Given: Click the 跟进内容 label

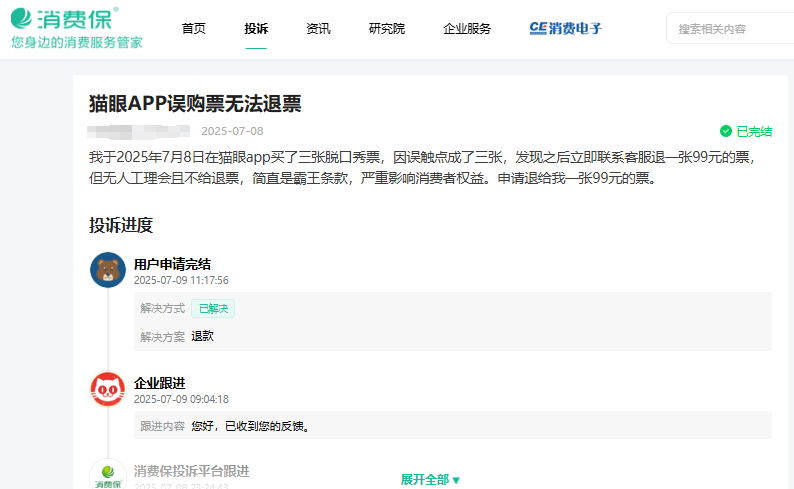Looking at the screenshot, I should tap(163, 426).
